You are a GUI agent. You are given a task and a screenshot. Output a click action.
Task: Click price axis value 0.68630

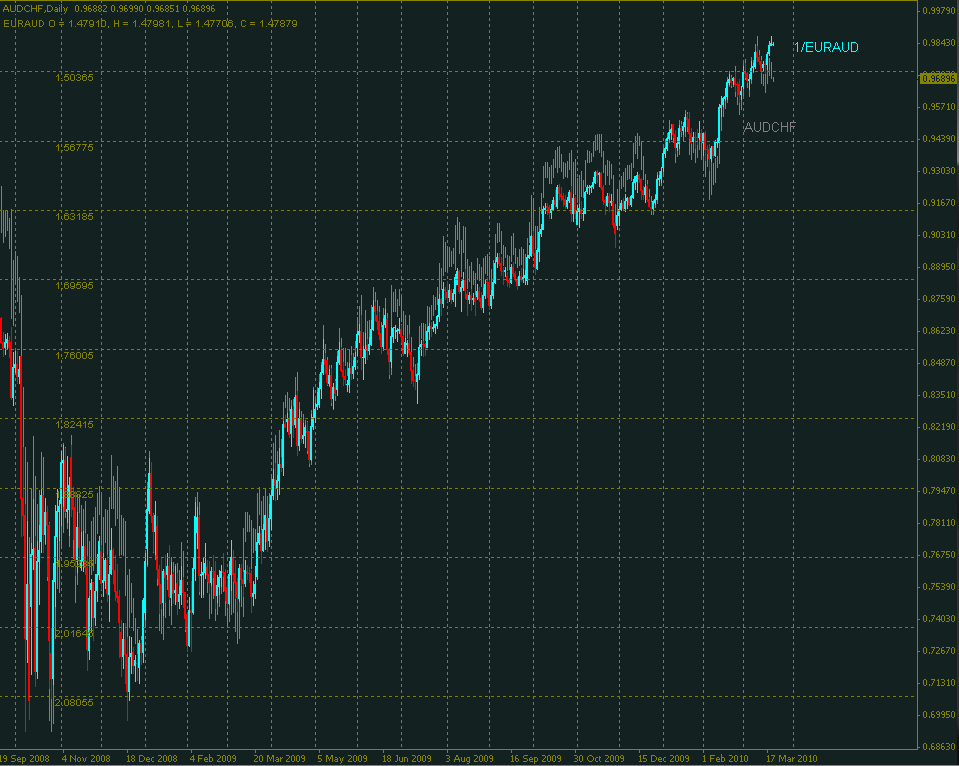click(x=939, y=746)
